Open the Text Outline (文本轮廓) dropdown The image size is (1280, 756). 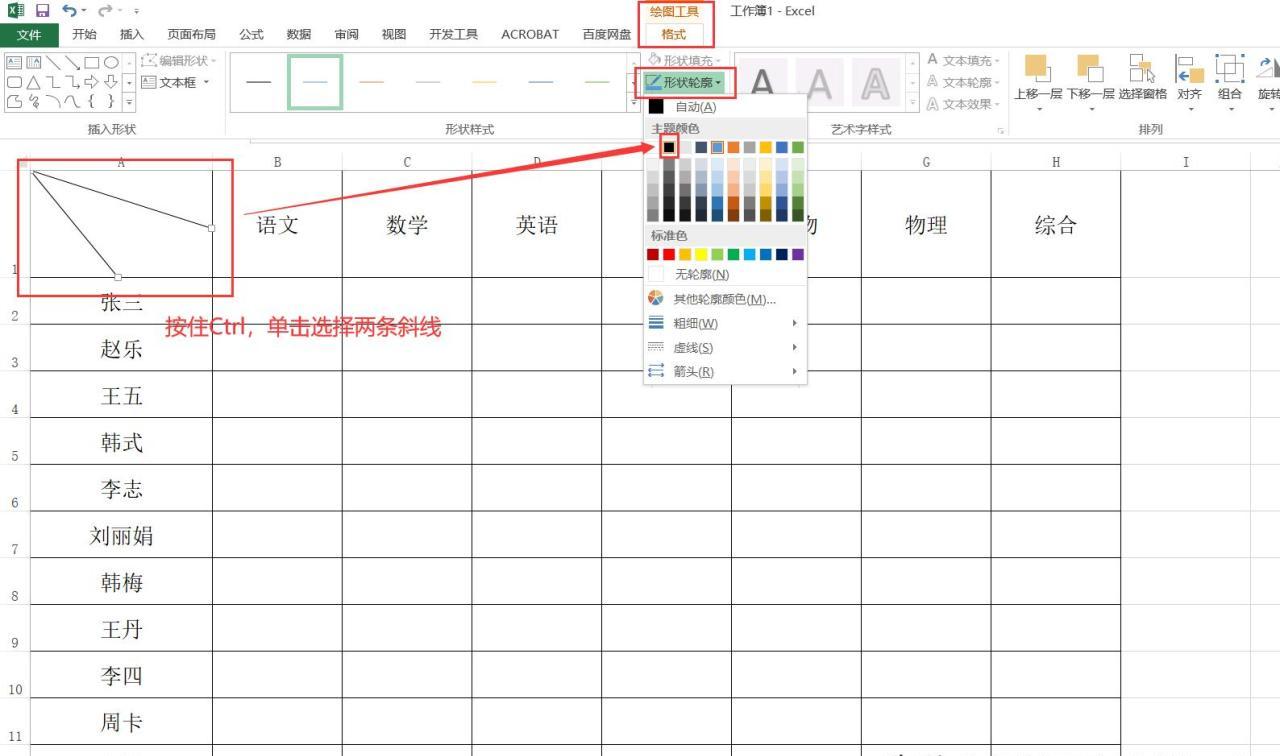coord(963,82)
